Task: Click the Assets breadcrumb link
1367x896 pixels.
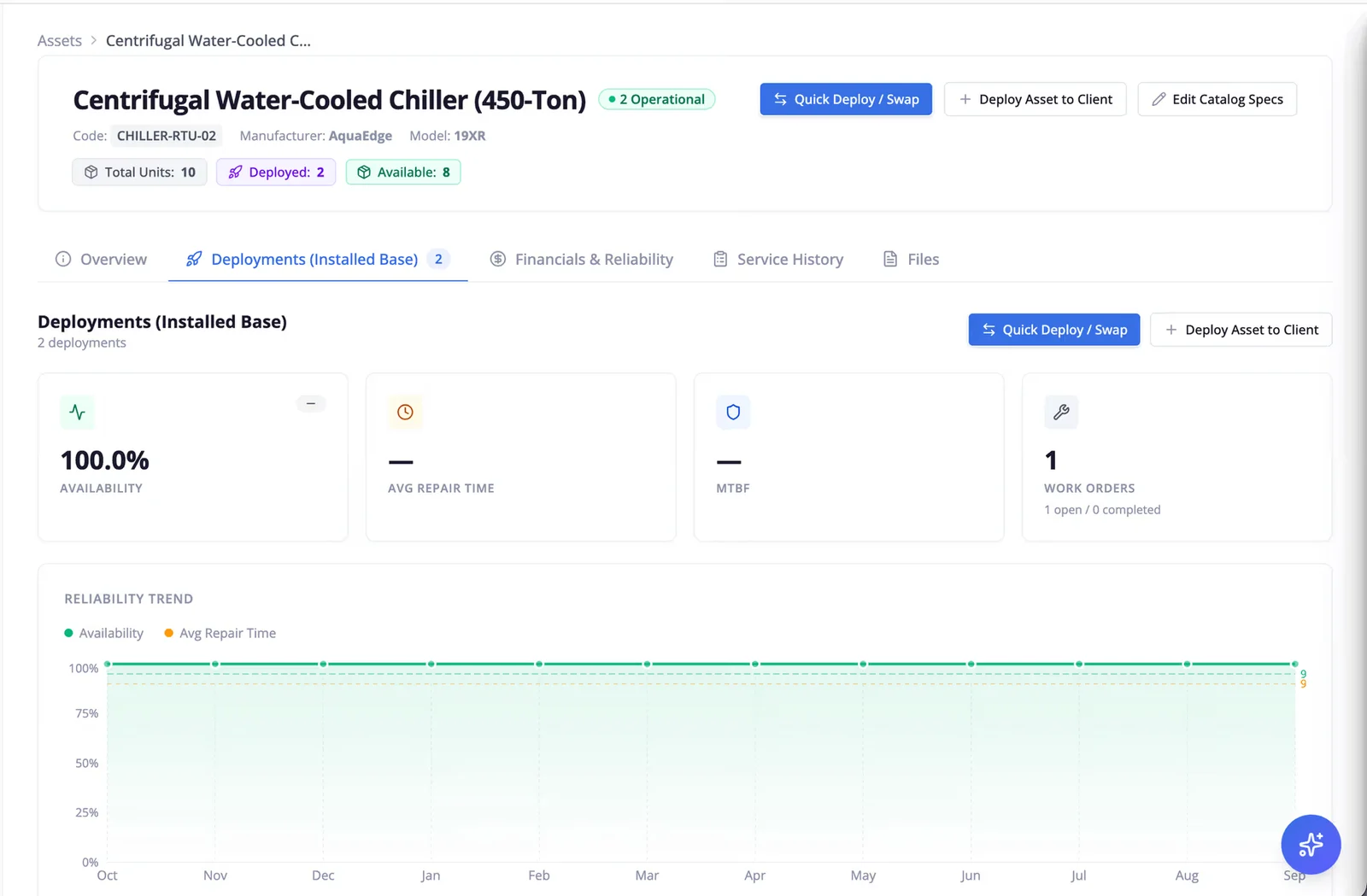Action: click(x=60, y=40)
